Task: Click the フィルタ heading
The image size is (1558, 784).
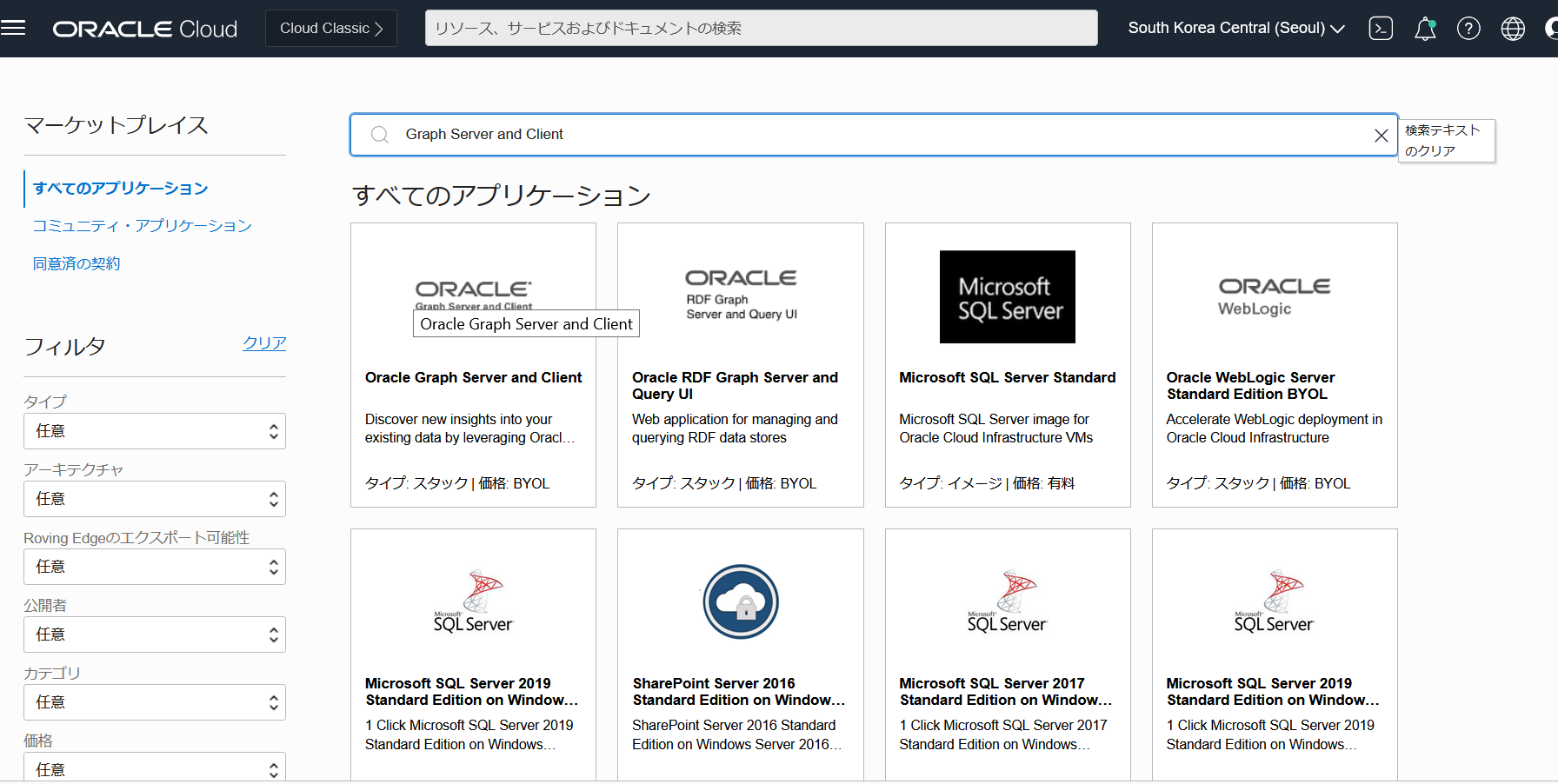Action: click(x=65, y=348)
